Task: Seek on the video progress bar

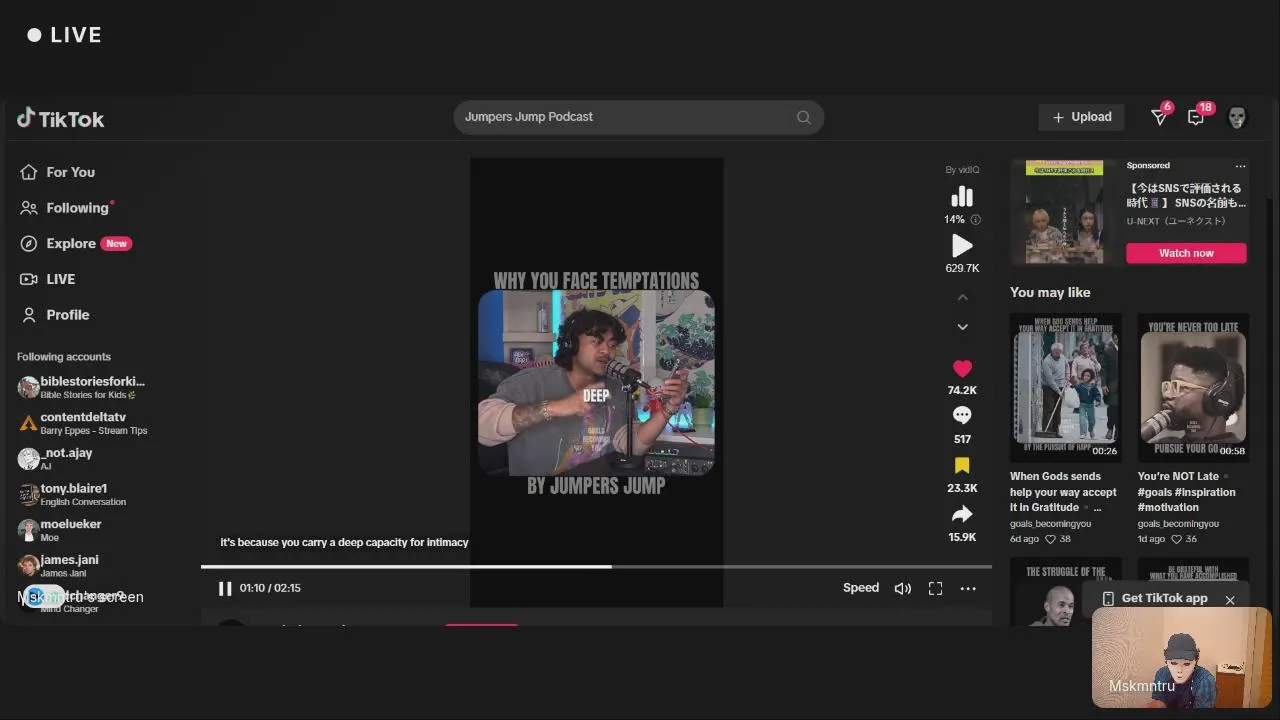Action: [596, 567]
